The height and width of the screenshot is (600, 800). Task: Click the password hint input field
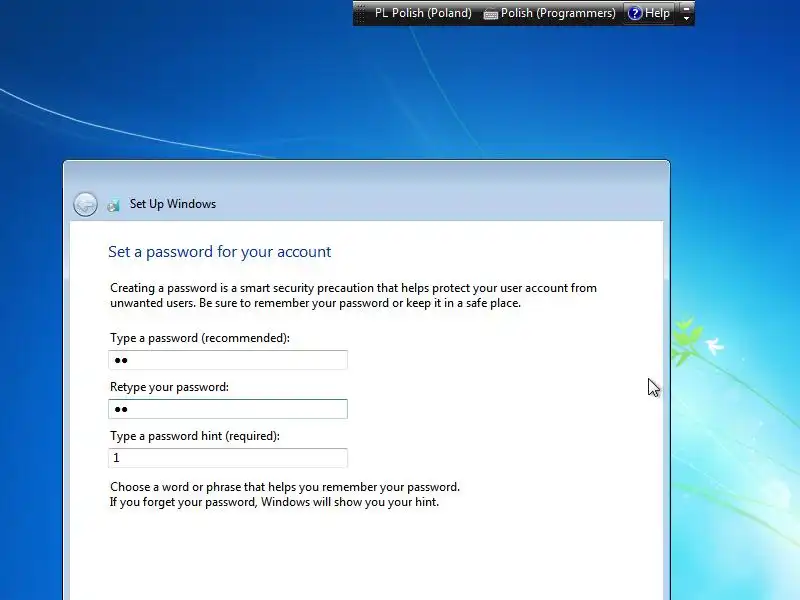(x=228, y=458)
